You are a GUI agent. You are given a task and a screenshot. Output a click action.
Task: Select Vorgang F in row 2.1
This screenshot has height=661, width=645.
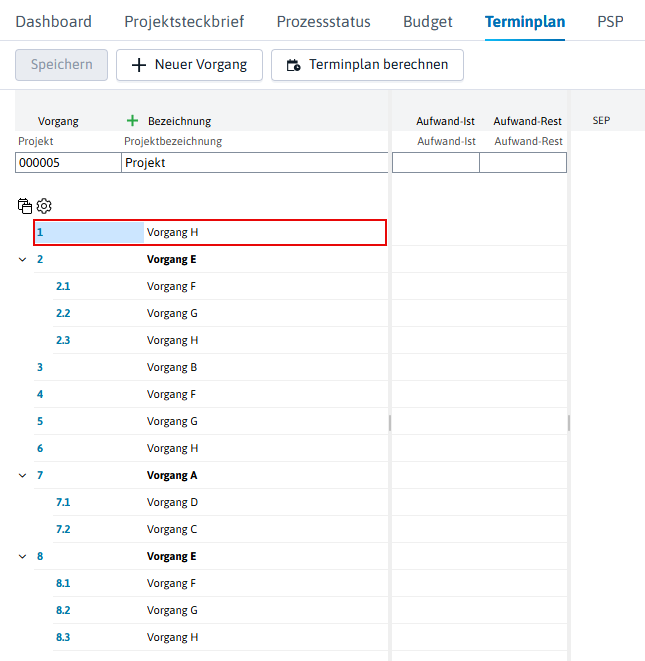pos(171,286)
